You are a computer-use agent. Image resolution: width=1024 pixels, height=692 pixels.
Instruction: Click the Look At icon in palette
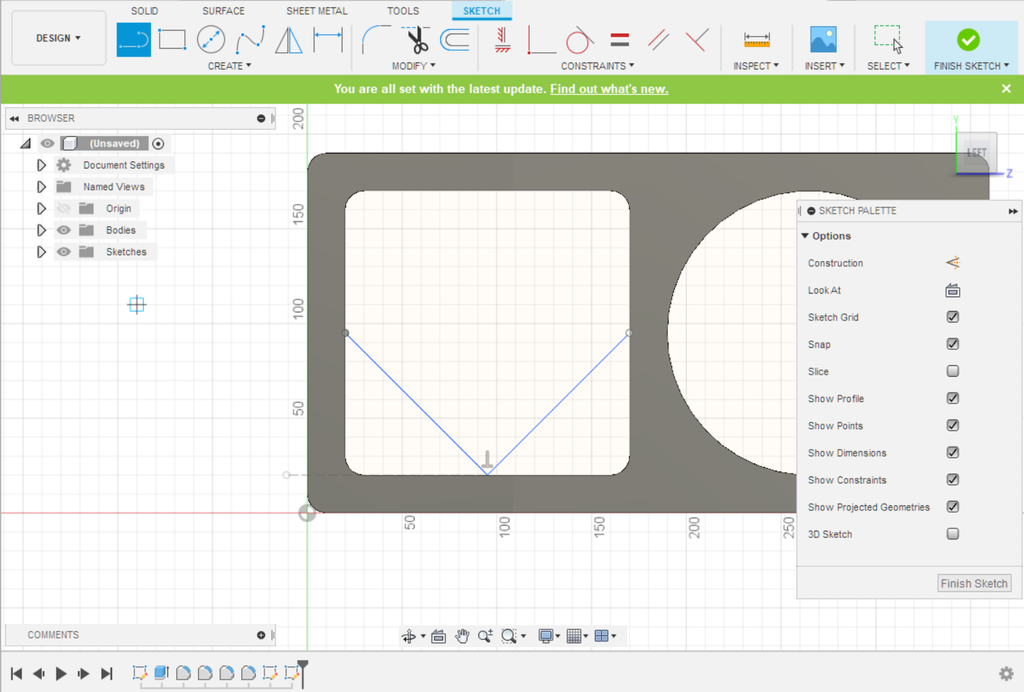tap(952, 291)
